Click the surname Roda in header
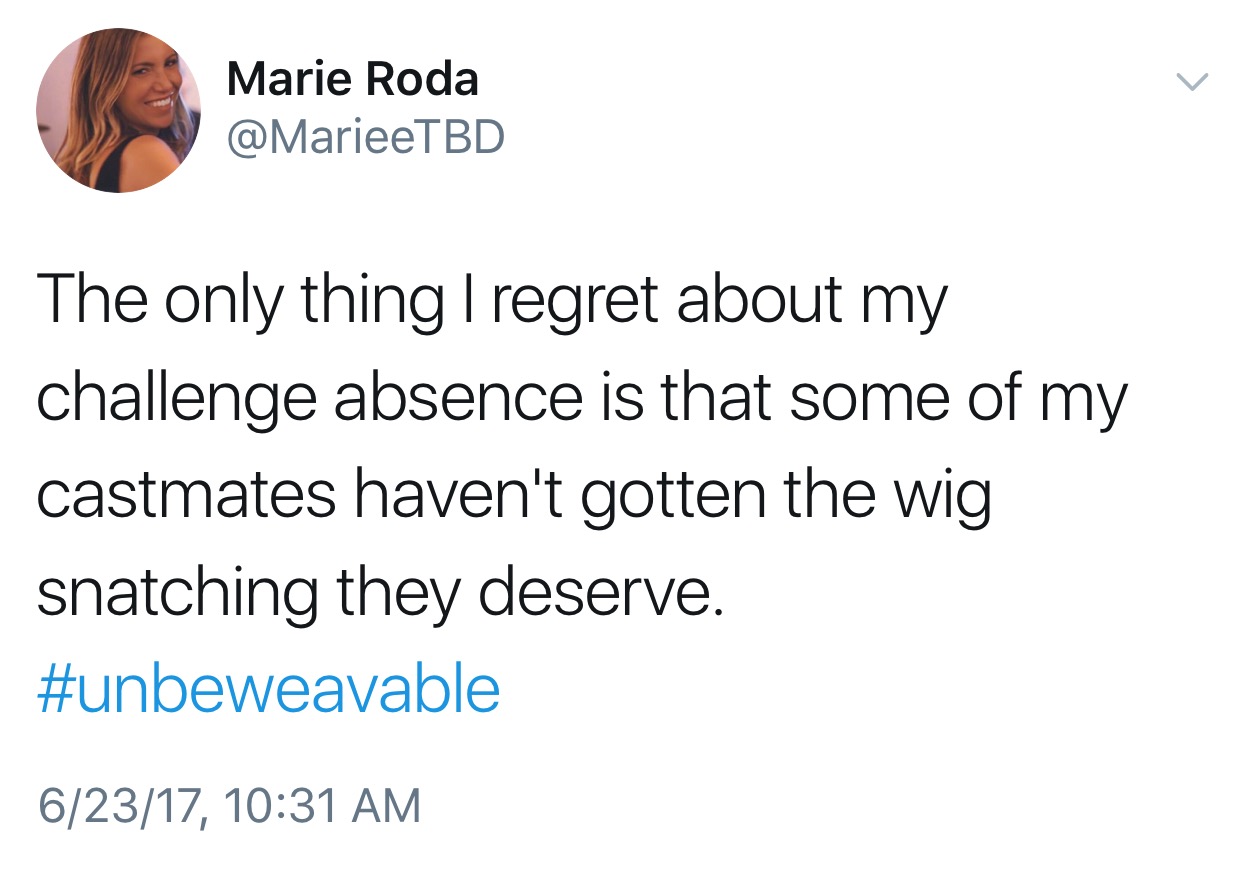Screen dimensions: 1242x874 coord(418,79)
